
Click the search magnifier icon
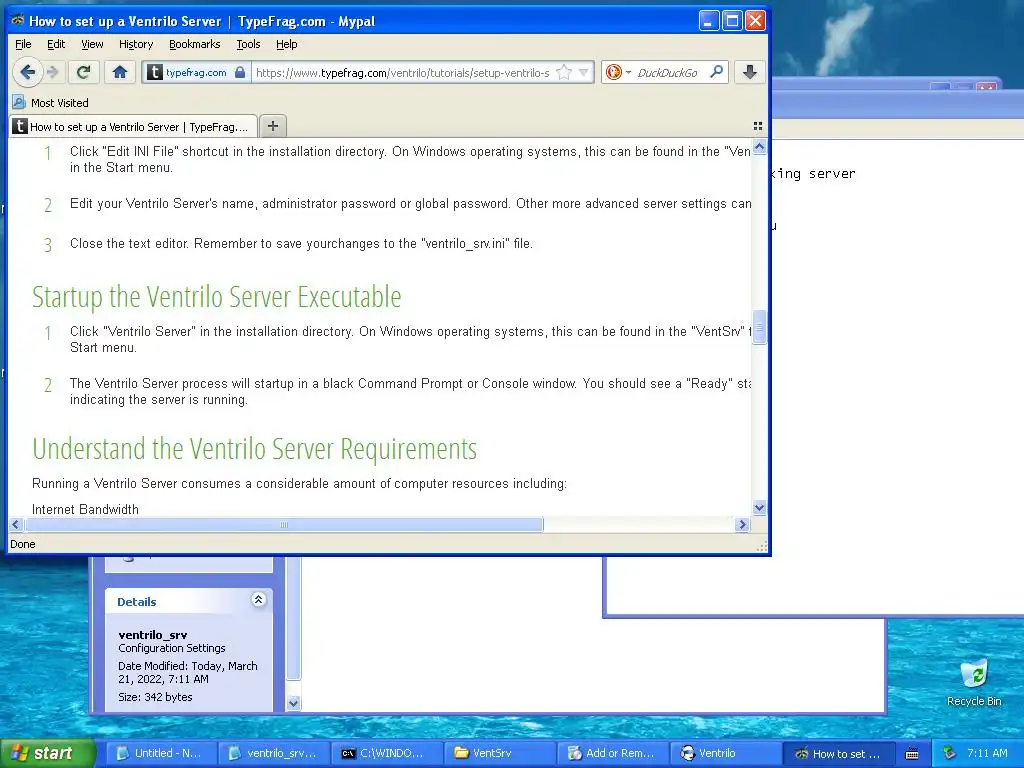[716, 72]
